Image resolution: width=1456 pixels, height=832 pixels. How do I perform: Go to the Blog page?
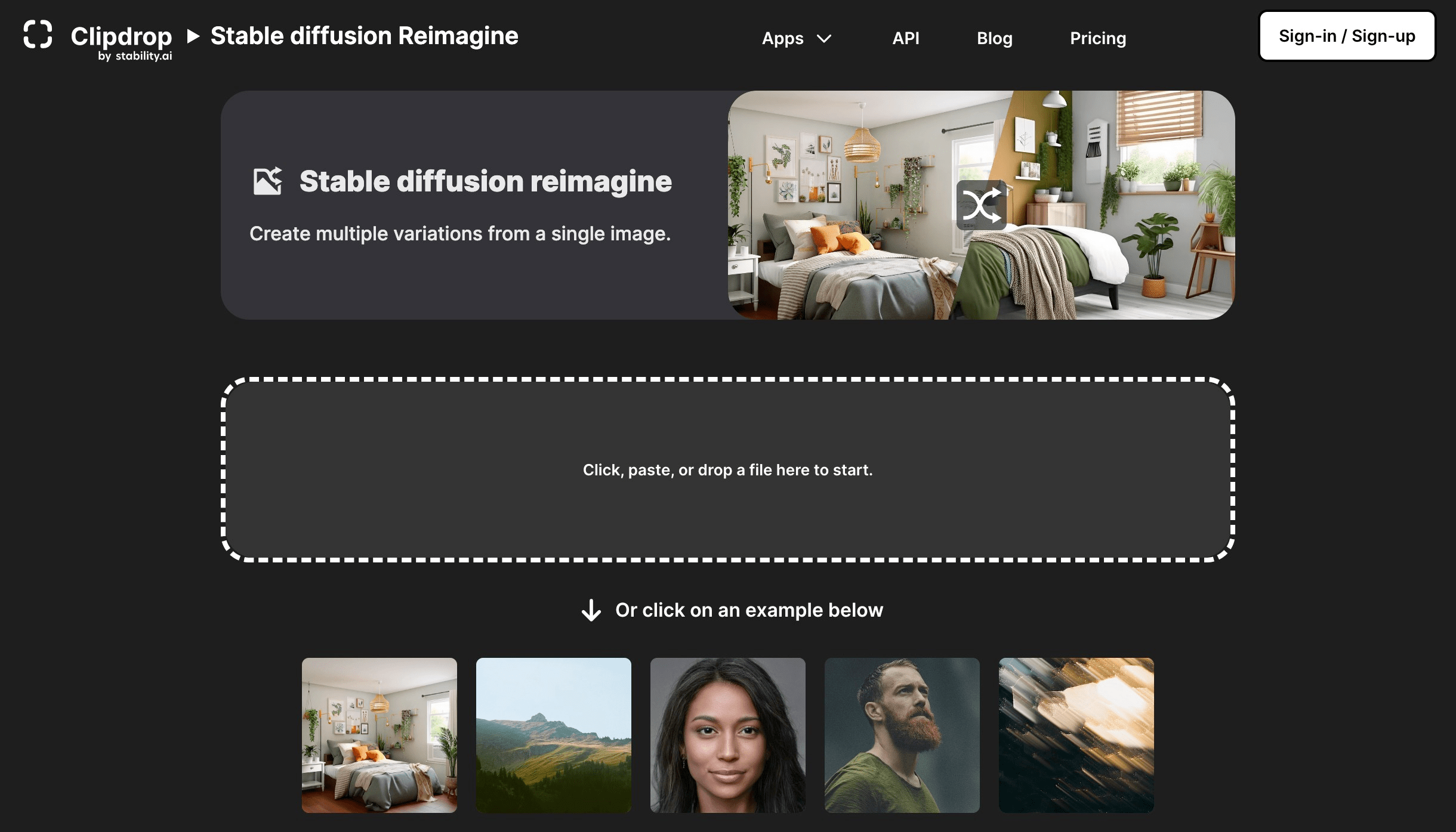[x=994, y=38]
